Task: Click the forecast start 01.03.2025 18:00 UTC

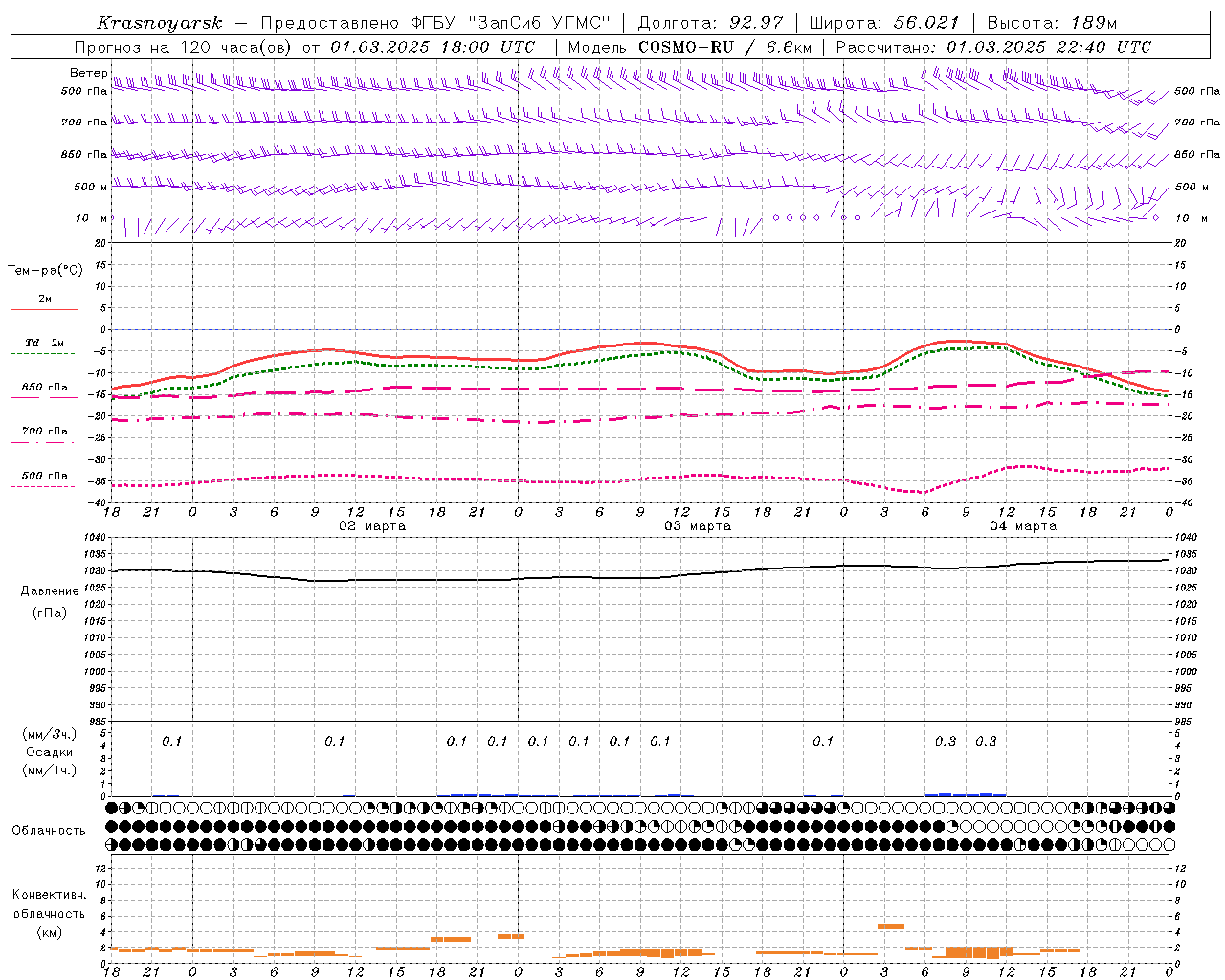Action: (433, 47)
